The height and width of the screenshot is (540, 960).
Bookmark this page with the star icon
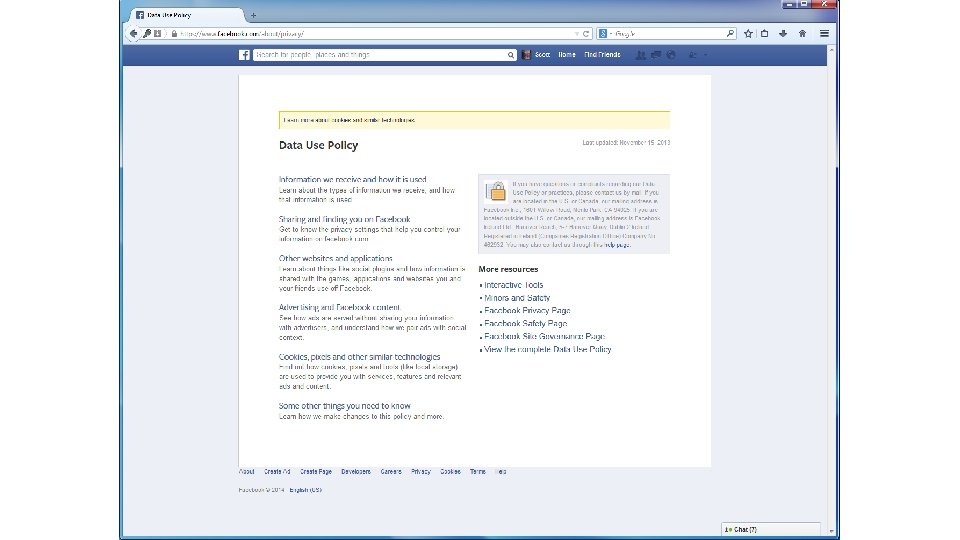[748, 34]
